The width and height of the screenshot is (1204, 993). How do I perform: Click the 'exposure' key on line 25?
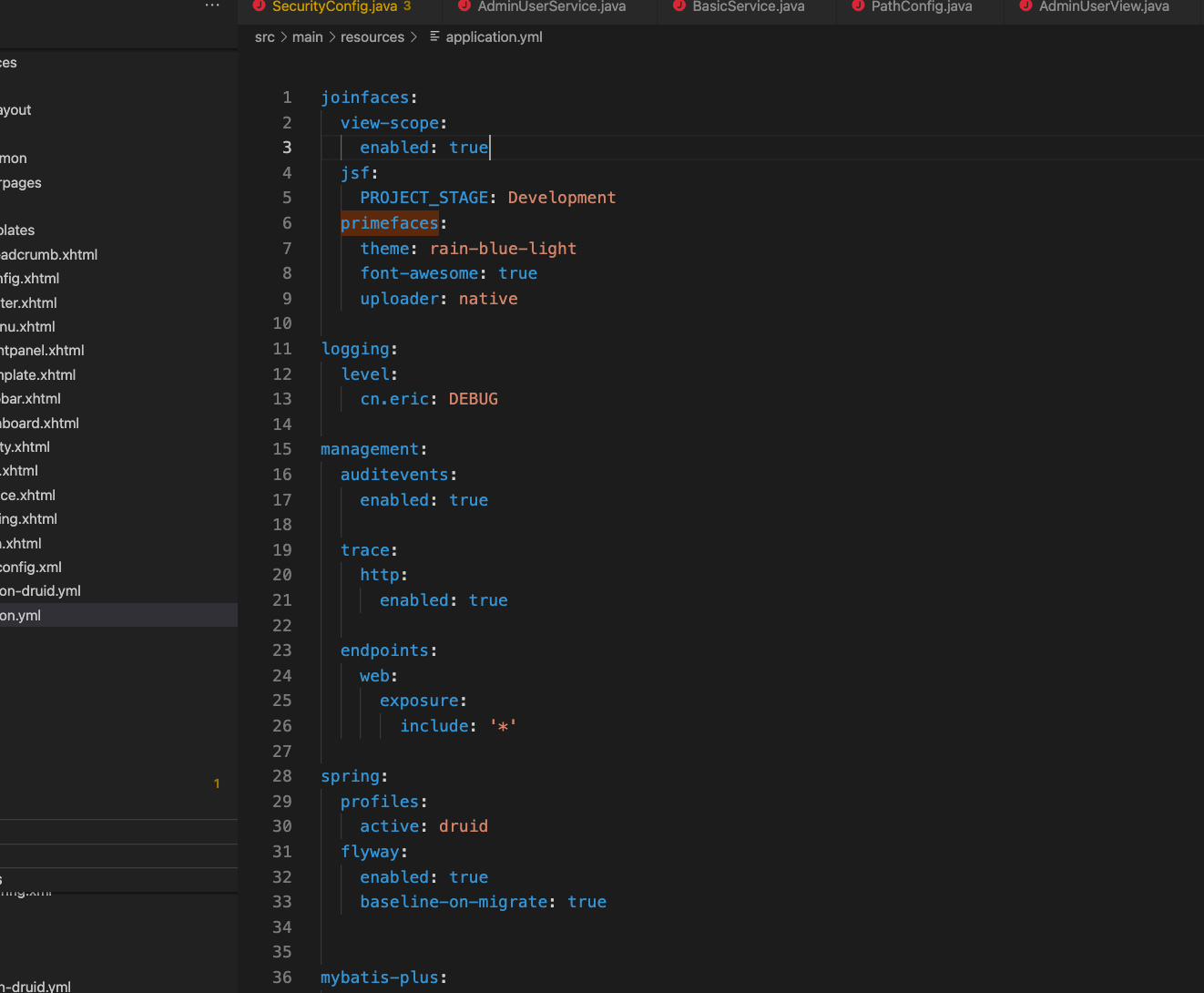pos(419,701)
